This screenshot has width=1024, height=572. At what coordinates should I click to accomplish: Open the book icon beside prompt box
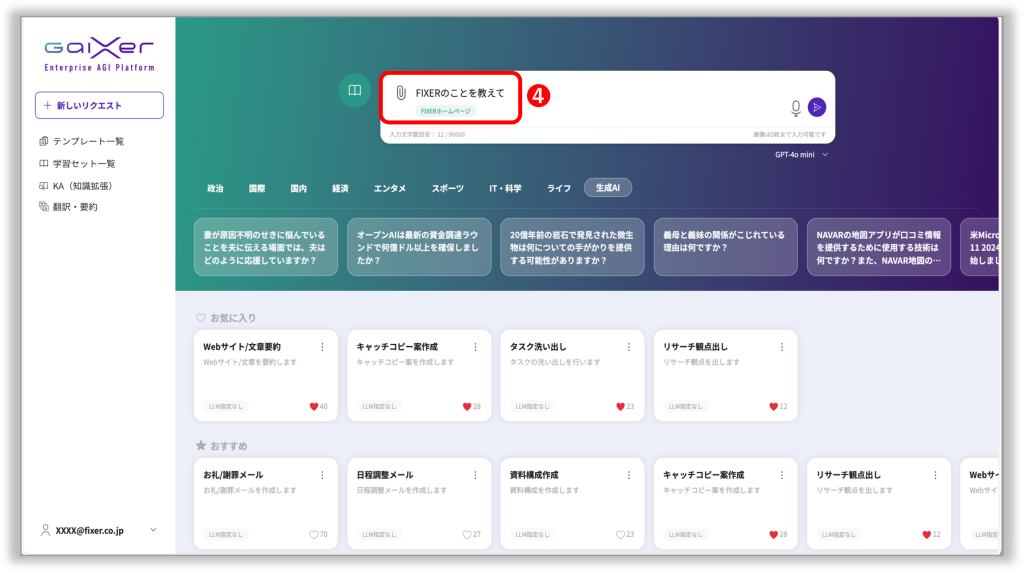[x=353, y=90]
